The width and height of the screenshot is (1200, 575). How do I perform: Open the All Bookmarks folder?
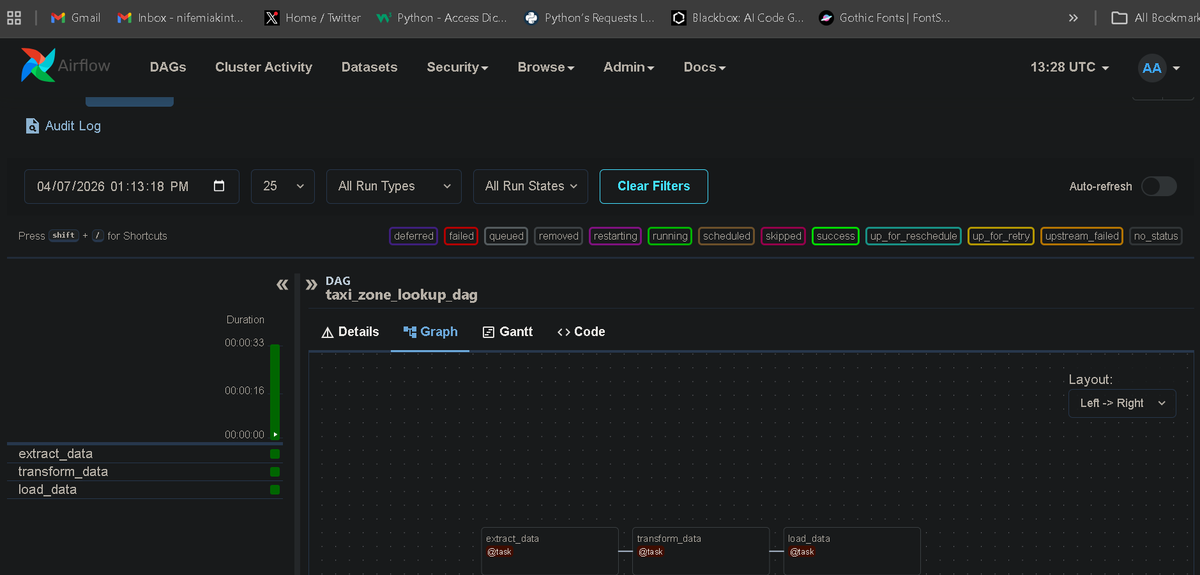(x=1157, y=18)
